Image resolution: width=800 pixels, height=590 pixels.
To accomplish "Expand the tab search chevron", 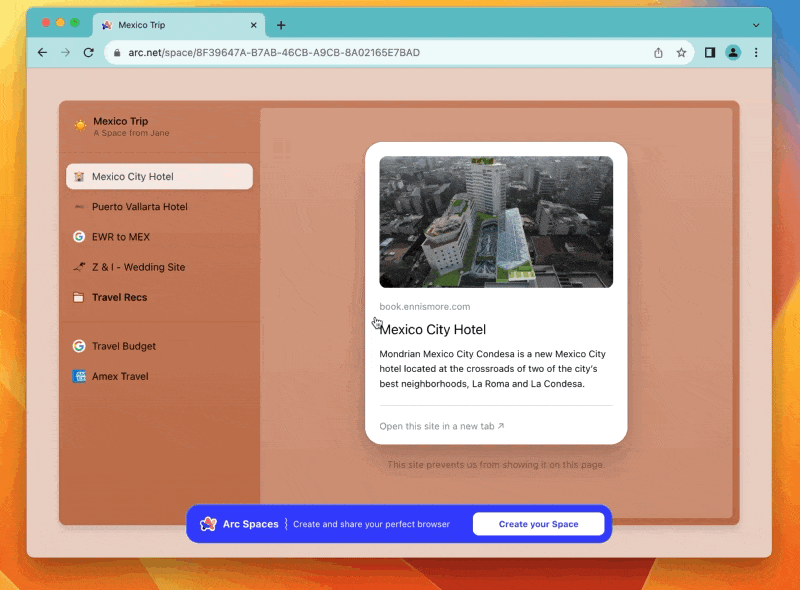I will [x=756, y=25].
